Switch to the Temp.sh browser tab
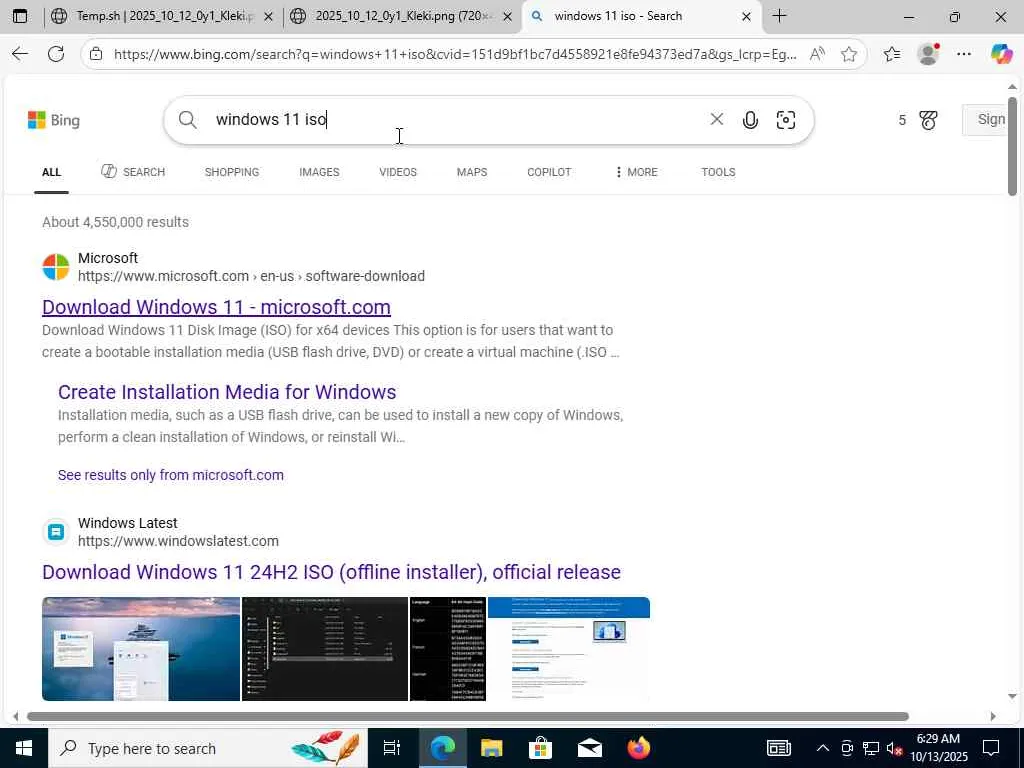1024x768 pixels. pos(165,16)
